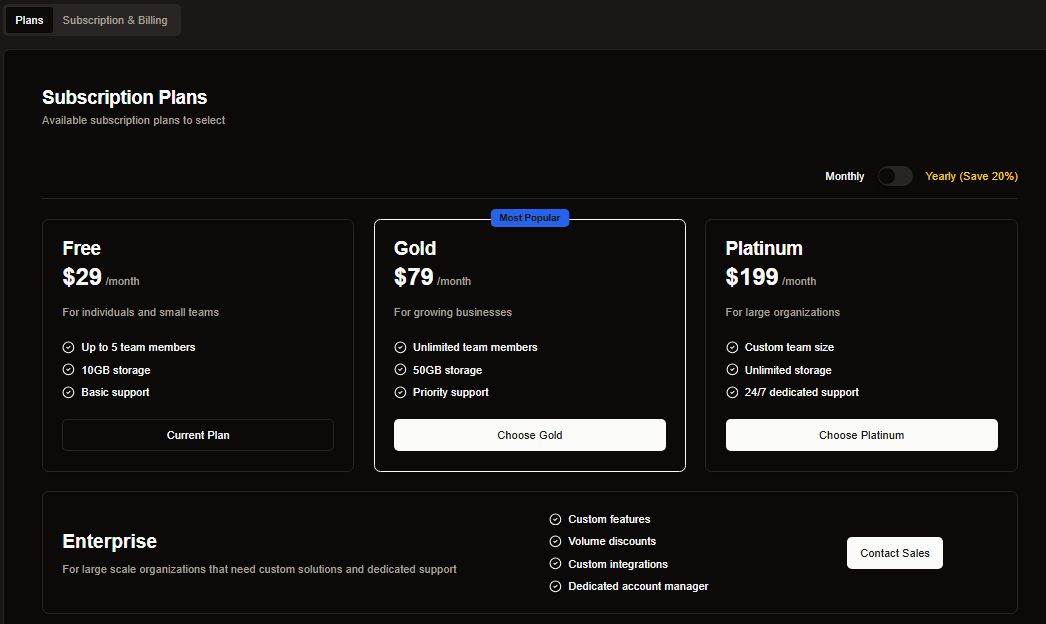1046x624 pixels.
Task: Select the Monthly billing label
Action: 844,176
